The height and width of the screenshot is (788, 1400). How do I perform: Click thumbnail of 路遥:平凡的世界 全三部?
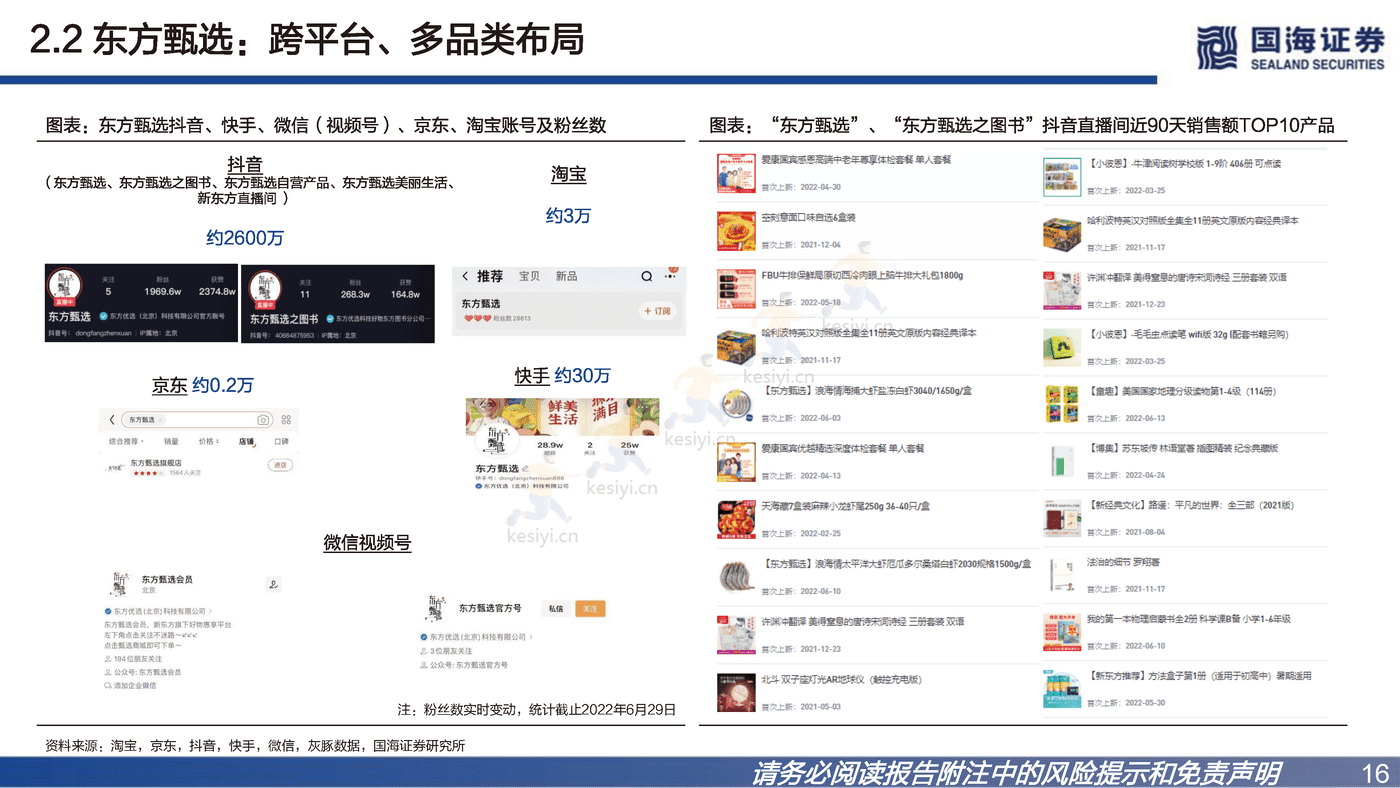(x=1062, y=519)
